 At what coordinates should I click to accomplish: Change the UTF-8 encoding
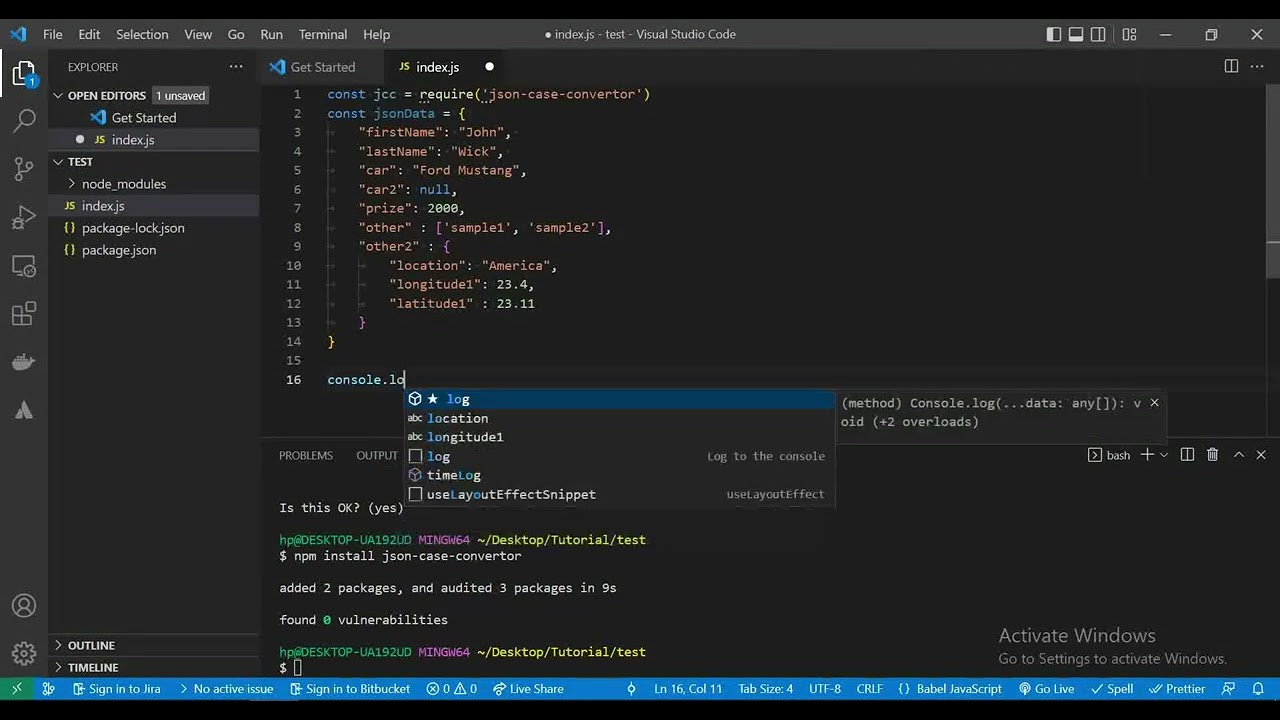(825, 688)
